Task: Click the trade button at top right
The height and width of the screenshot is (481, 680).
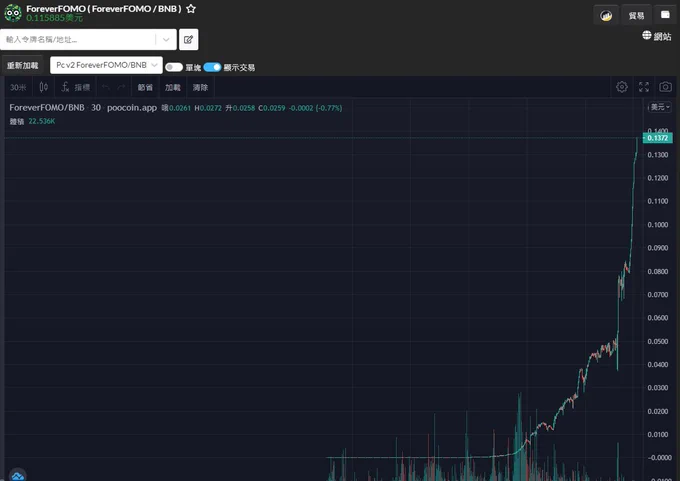Action: point(636,16)
